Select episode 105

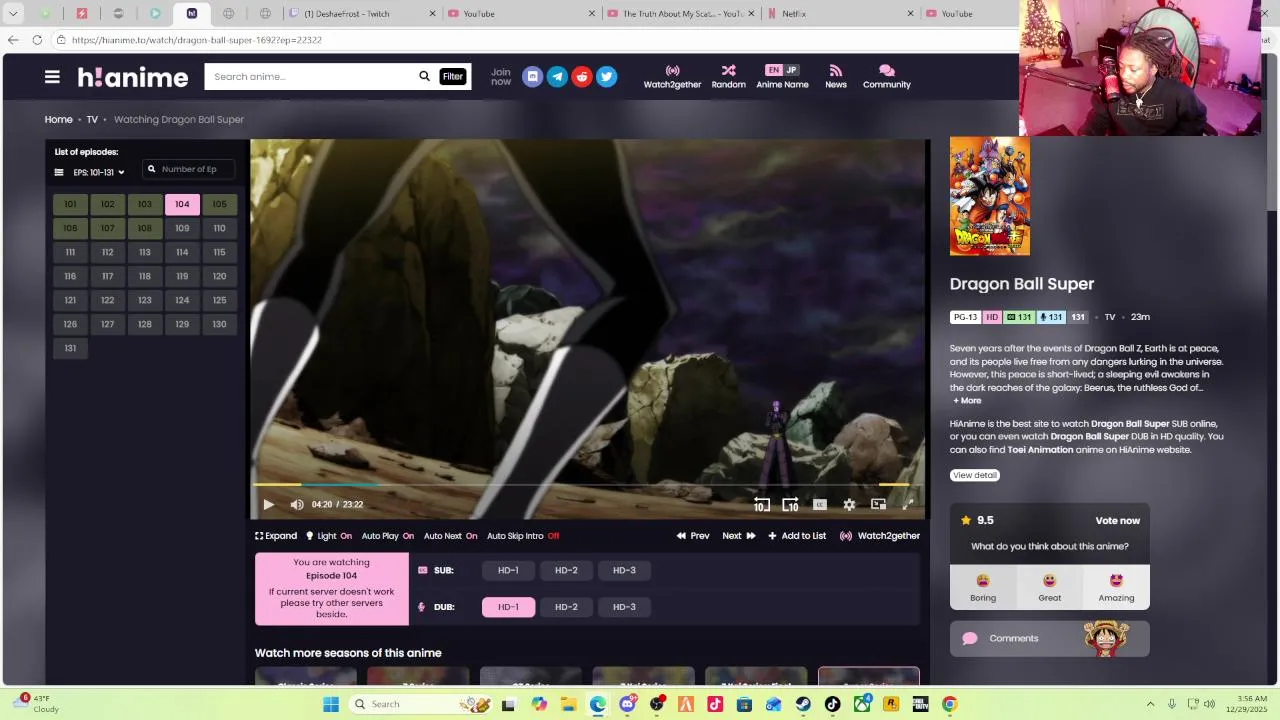219,204
